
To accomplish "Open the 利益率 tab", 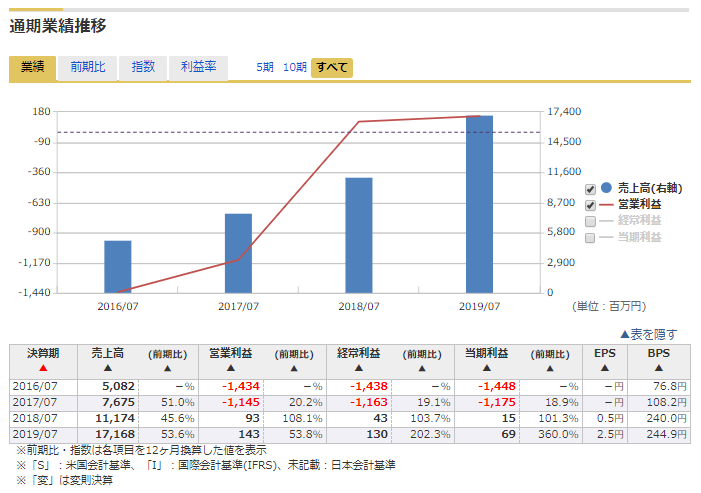I will coord(198,67).
